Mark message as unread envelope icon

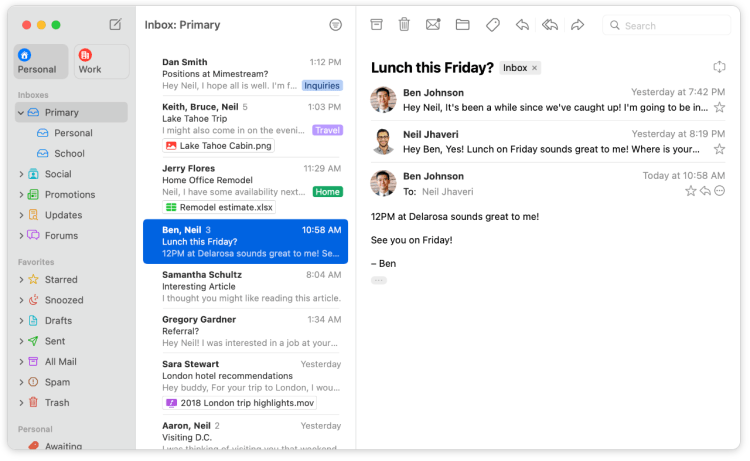coord(433,24)
